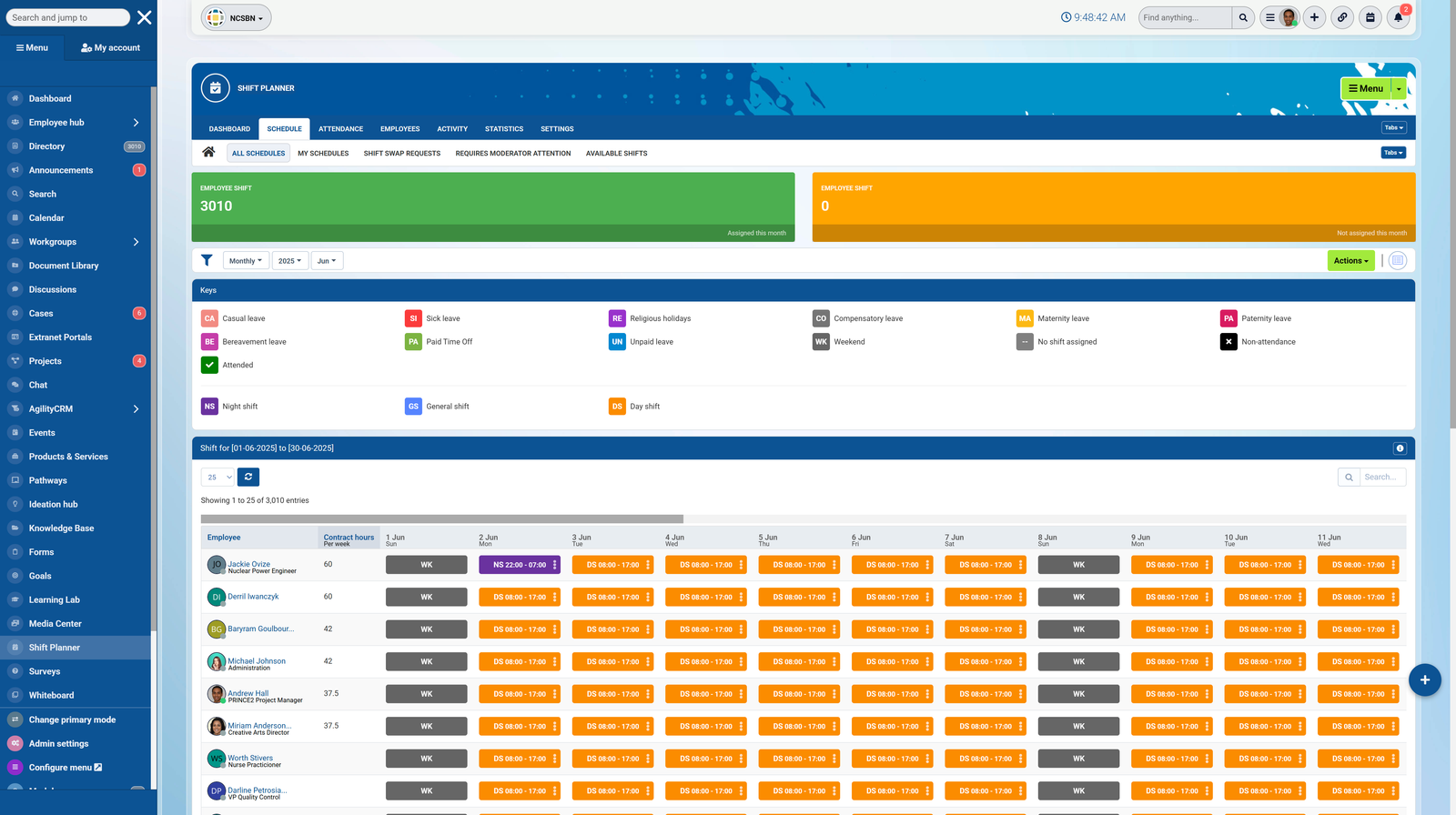1456x815 pixels.
Task: Close the sidebar search with X
Action: (145, 17)
